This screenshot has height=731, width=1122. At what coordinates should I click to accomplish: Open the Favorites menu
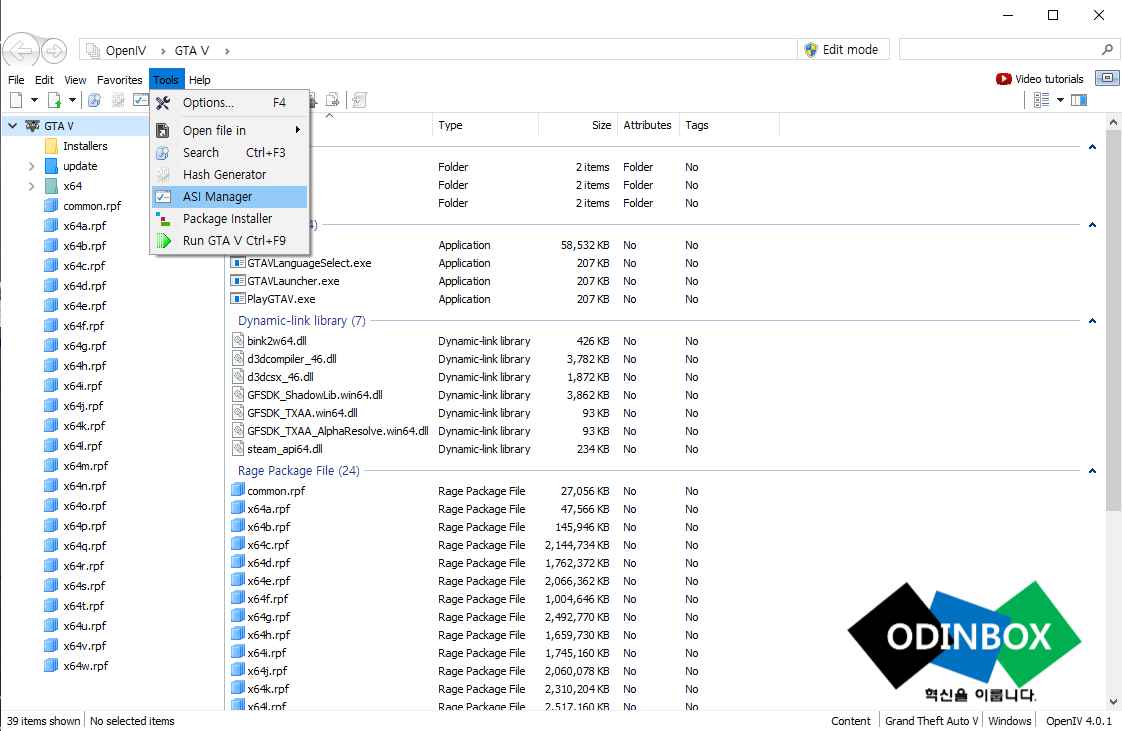click(x=119, y=80)
